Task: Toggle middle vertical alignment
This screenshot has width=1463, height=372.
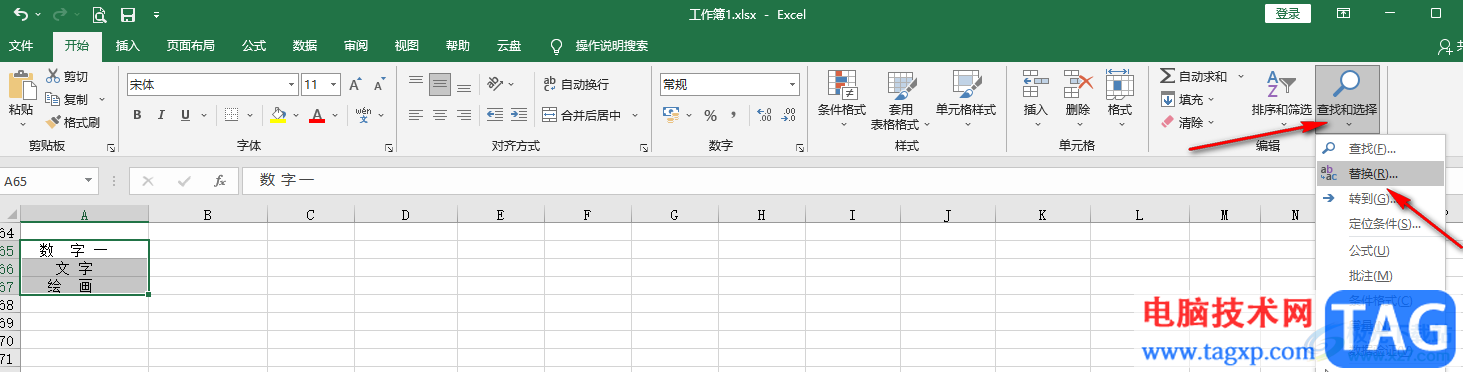Action: pos(440,85)
